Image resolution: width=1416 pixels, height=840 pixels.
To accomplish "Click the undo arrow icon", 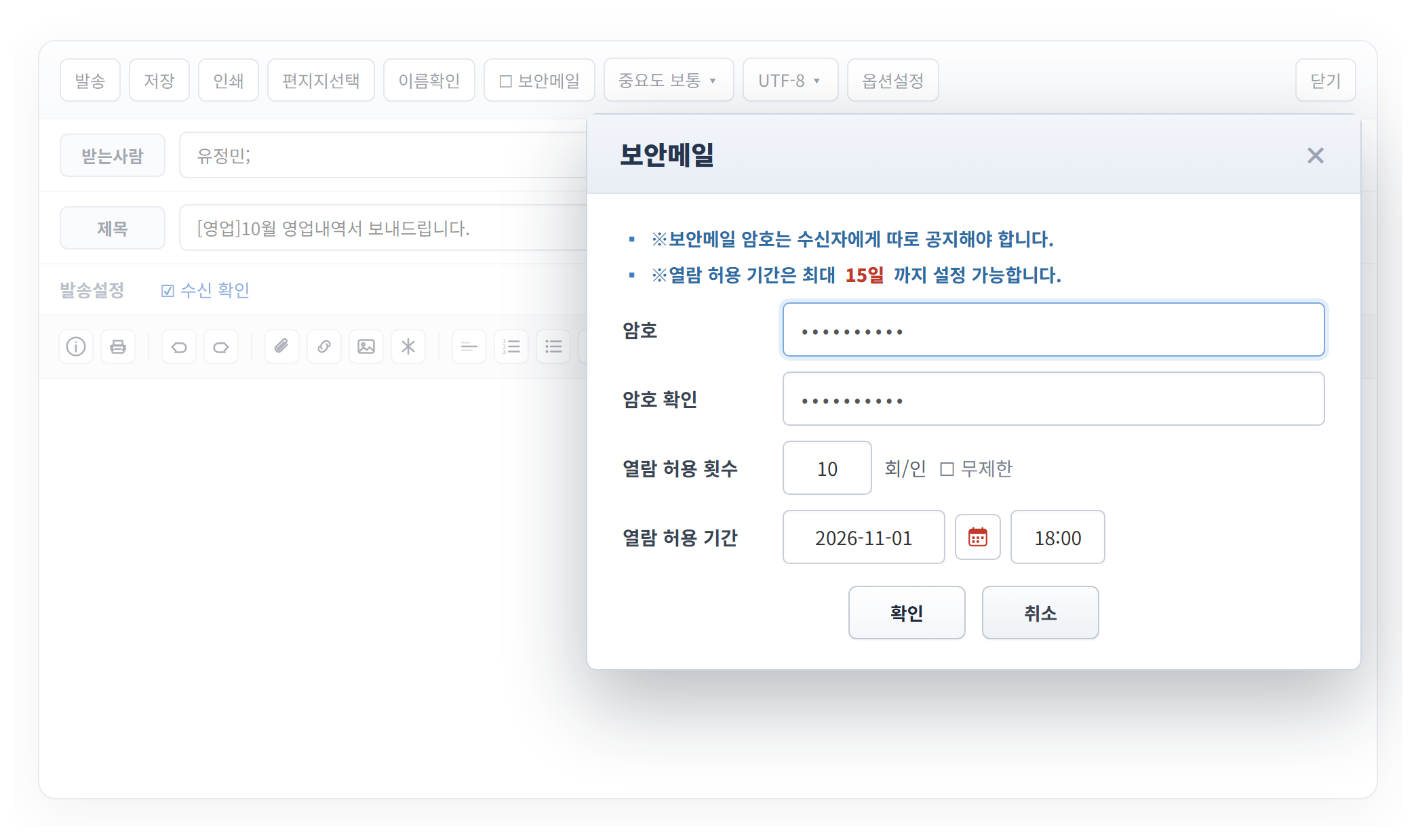I will (179, 347).
